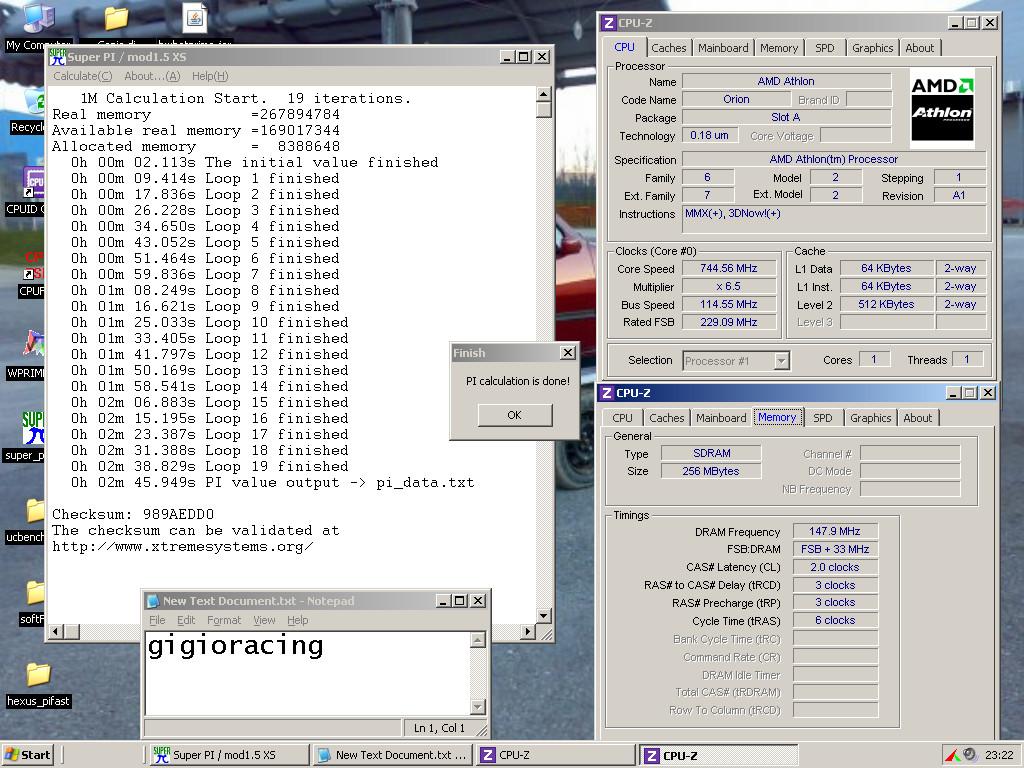
Task: Select Caches tab in top CPU-Z window
Action: pos(669,48)
